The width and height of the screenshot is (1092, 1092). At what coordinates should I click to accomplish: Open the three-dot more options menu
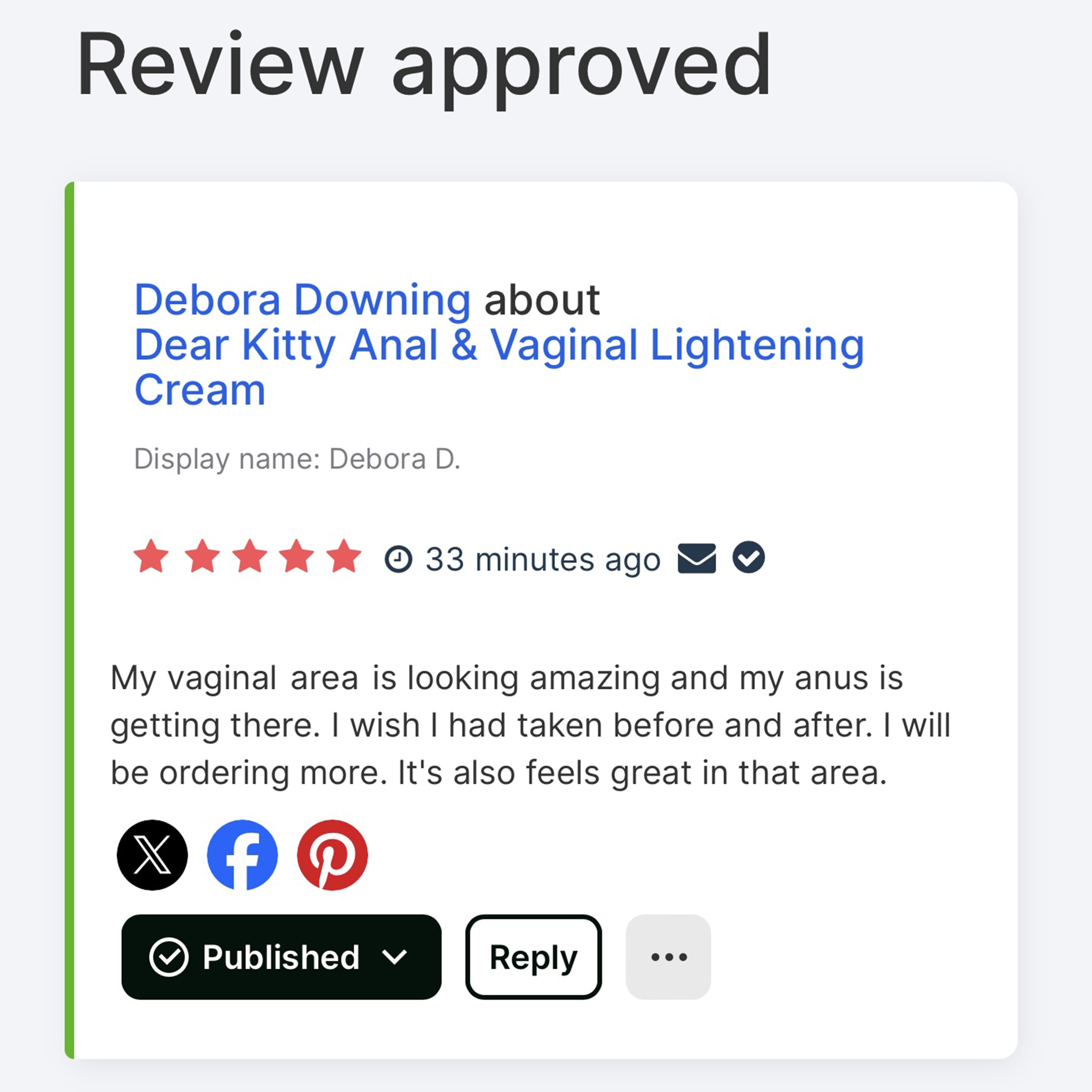coord(668,957)
